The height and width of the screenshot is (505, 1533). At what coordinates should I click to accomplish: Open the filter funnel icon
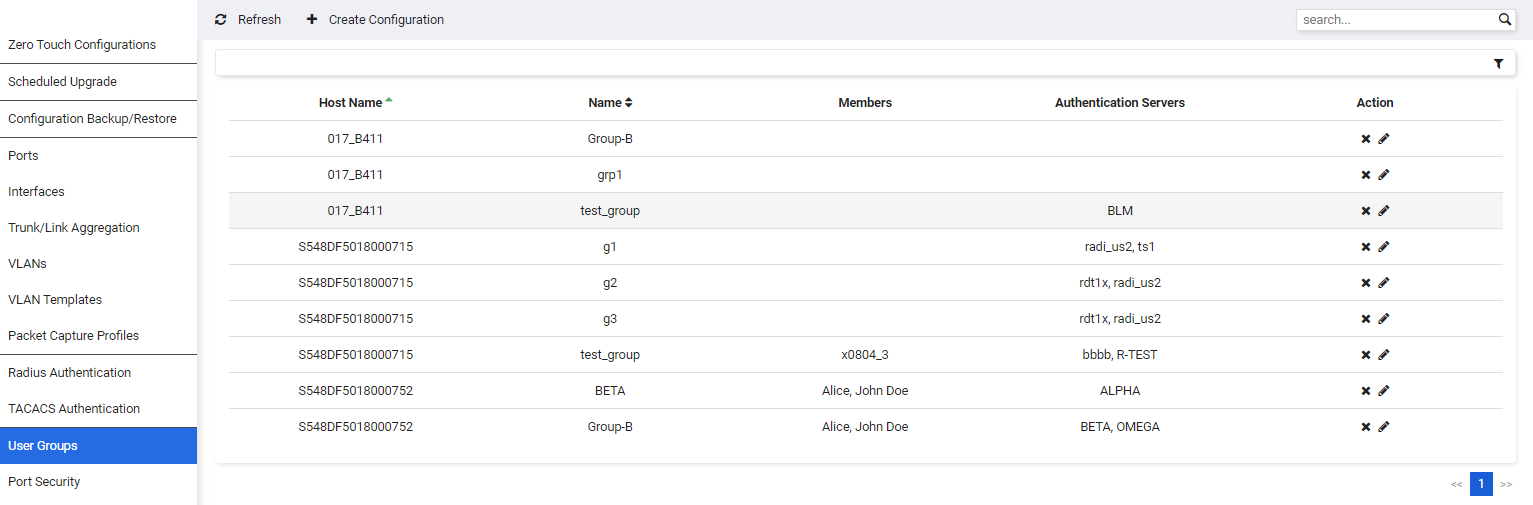coord(1498,63)
